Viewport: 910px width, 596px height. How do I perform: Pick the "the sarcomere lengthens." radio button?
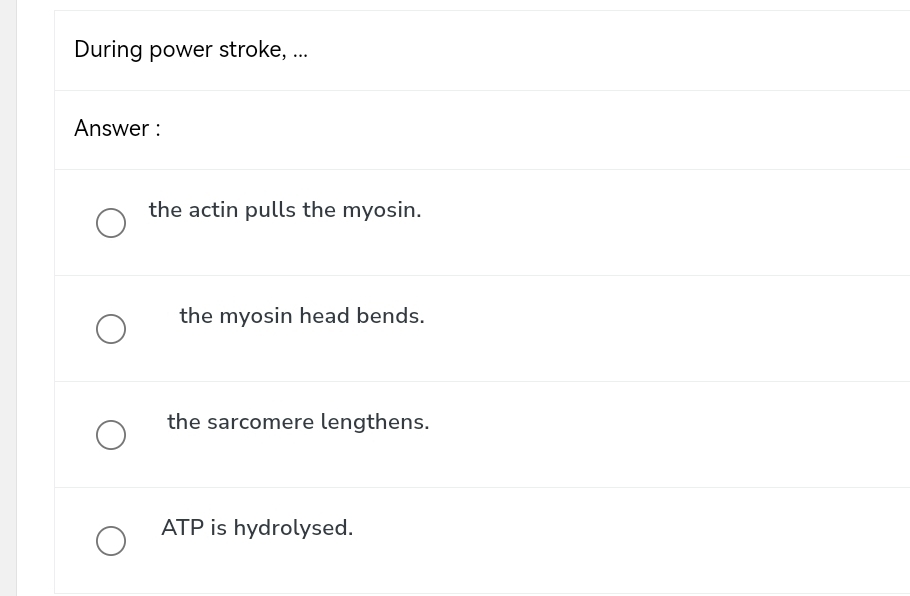pos(111,435)
